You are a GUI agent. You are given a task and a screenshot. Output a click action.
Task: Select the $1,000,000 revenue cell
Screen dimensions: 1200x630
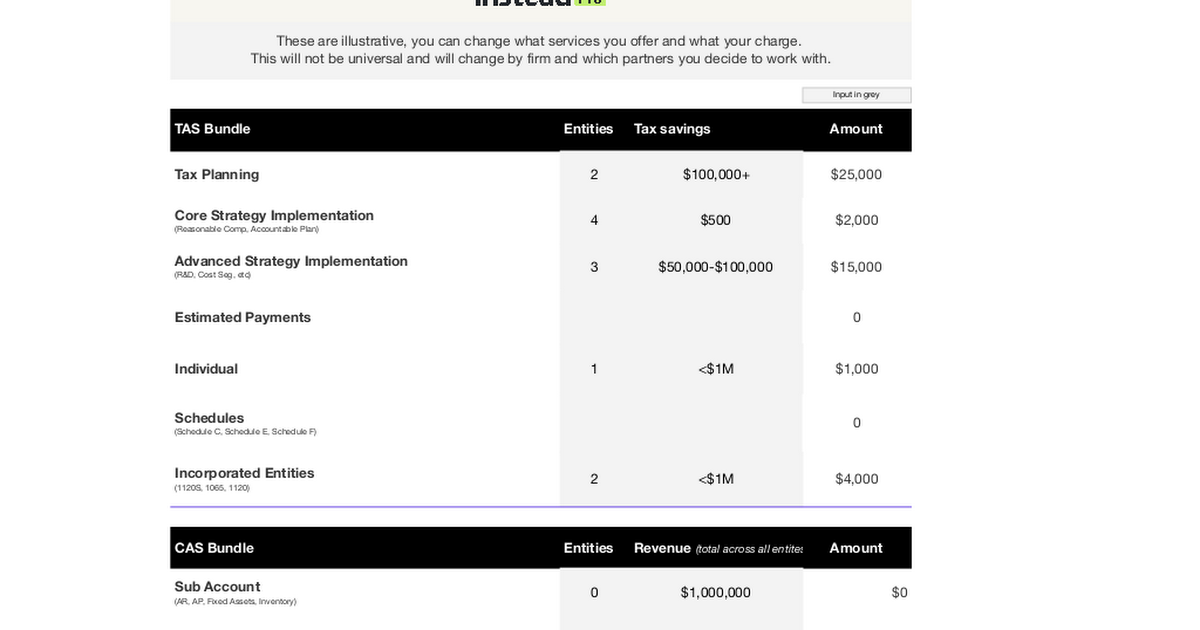click(716, 593)
